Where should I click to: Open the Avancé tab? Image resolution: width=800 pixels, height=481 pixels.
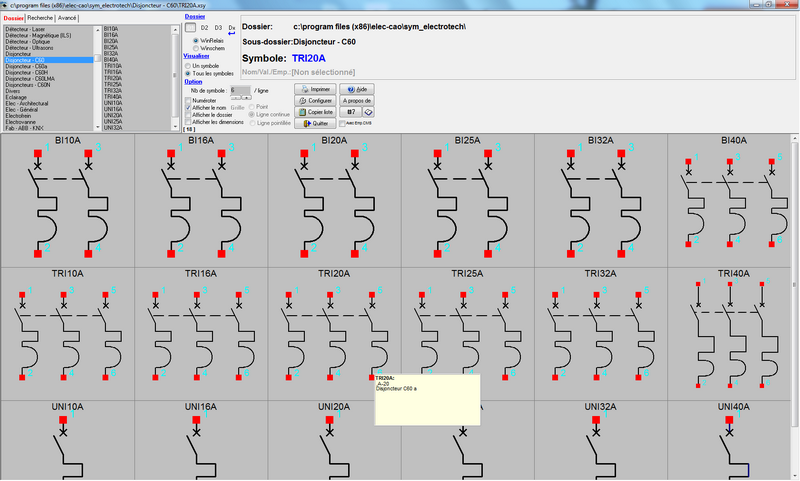tap(67, 18)
